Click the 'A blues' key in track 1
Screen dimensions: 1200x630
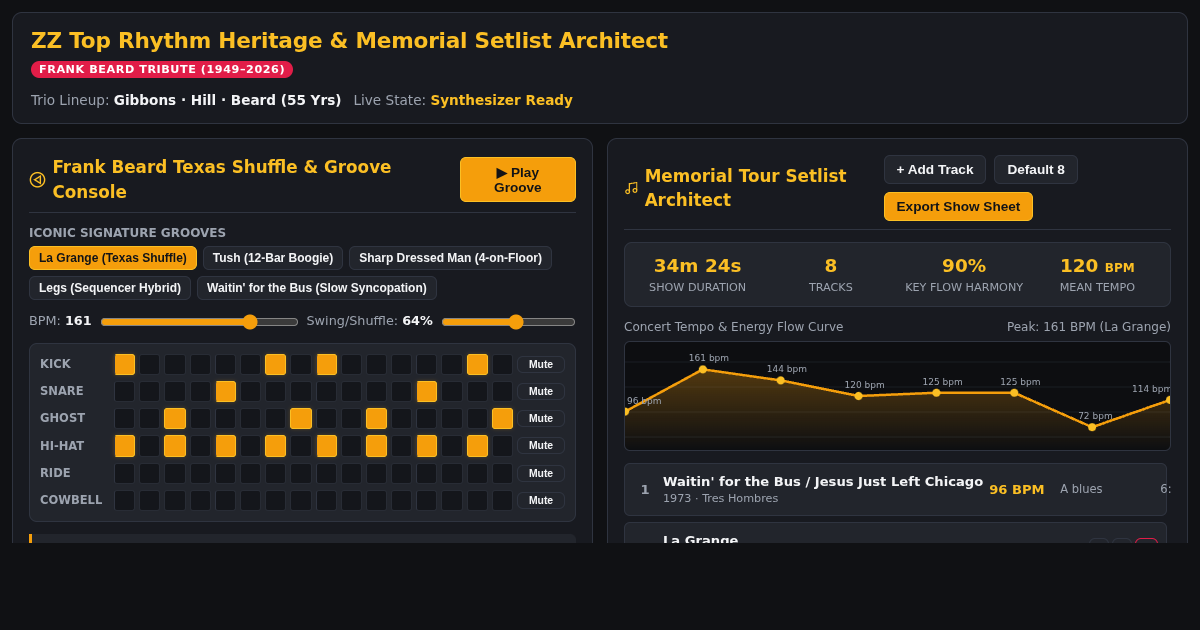[1081, 489]
